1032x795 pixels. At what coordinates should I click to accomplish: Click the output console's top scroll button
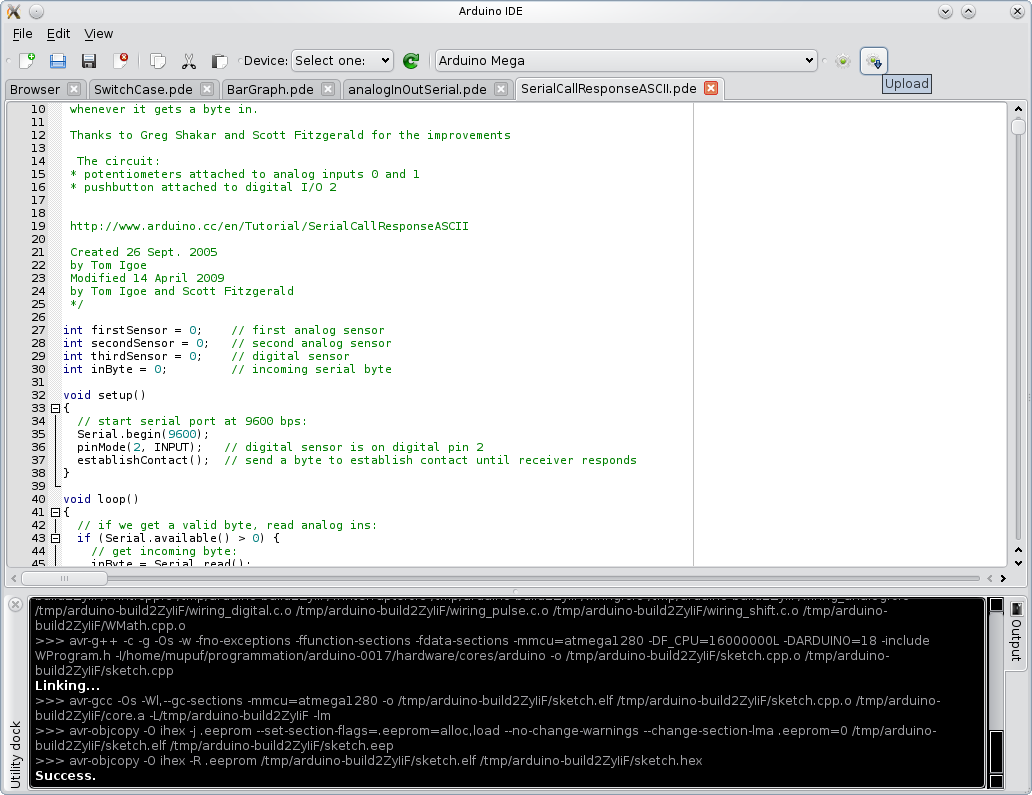996,604
